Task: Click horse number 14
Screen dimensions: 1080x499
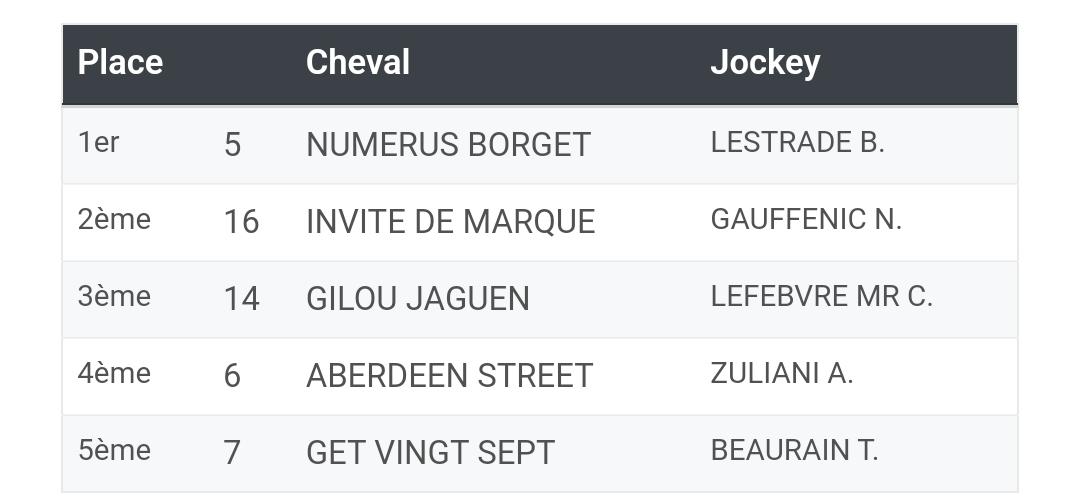Action: pos(241,299)
